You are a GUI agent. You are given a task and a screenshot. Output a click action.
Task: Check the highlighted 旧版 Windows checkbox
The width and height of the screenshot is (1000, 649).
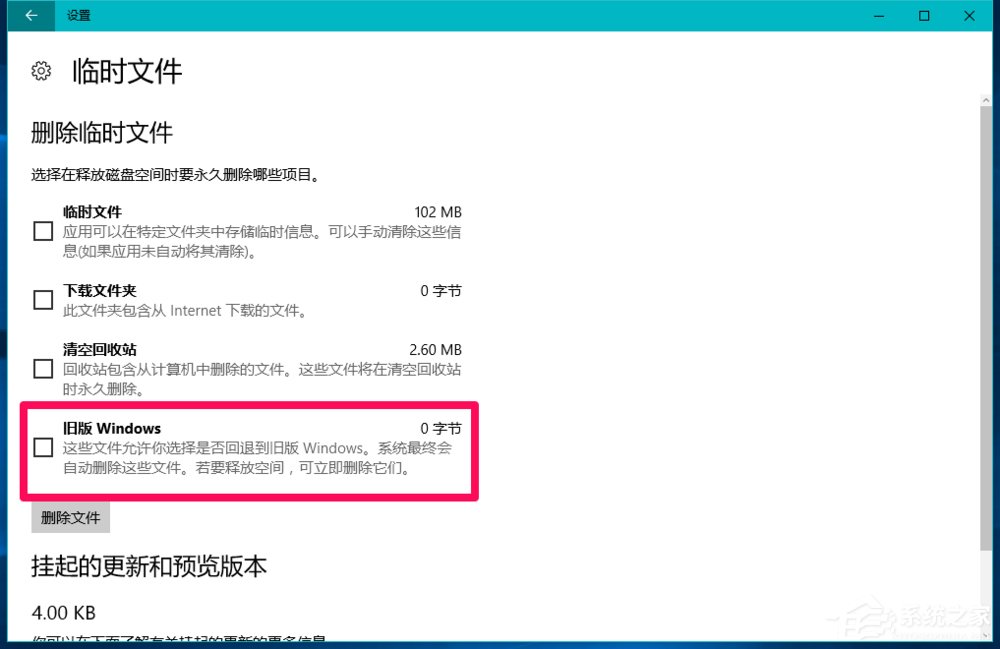pyautogui.click(x=42, y=447)
